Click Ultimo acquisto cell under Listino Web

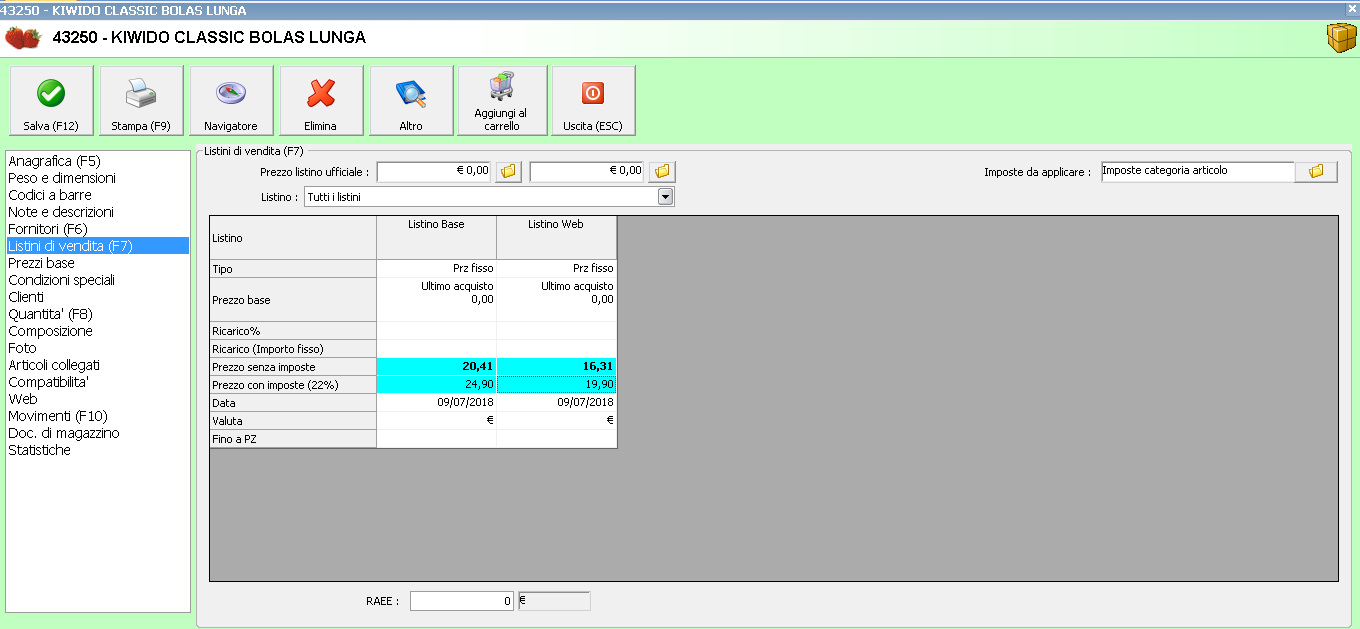[x=556, y=299]
